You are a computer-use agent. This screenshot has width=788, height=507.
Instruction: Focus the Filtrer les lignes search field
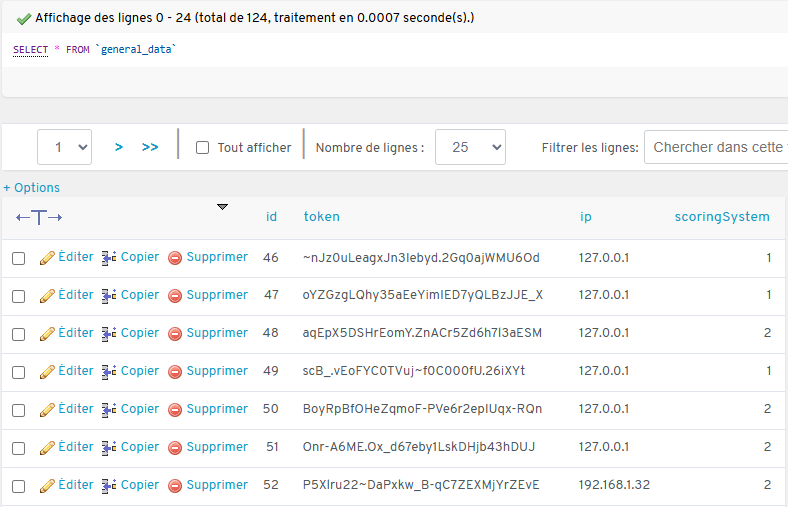coord(716,147)
